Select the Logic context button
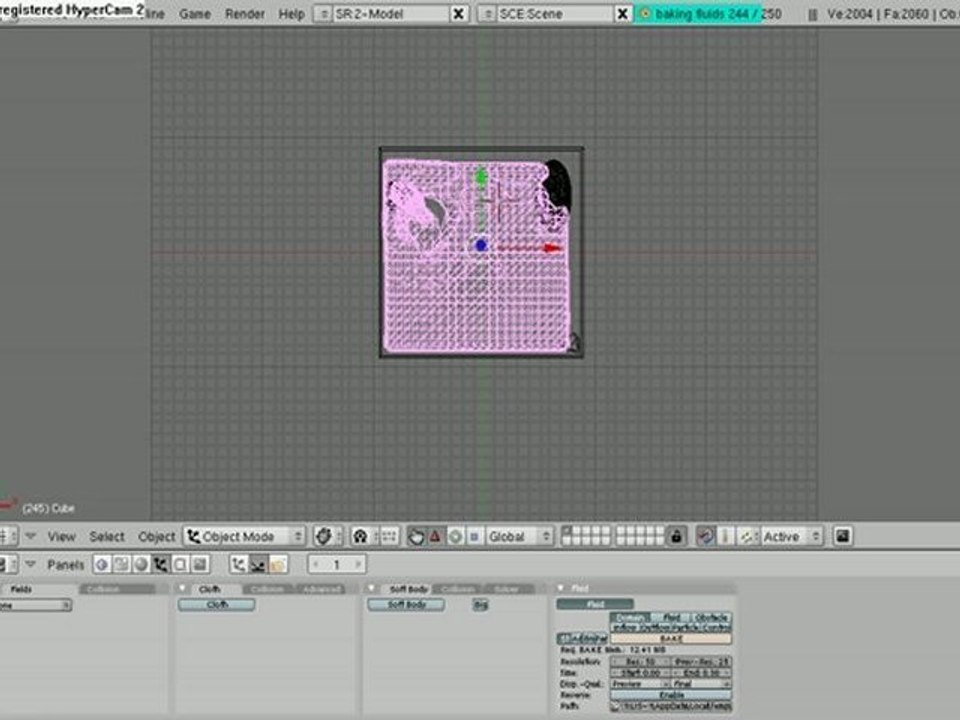The image size is (960, 720). tap(102, 564)
